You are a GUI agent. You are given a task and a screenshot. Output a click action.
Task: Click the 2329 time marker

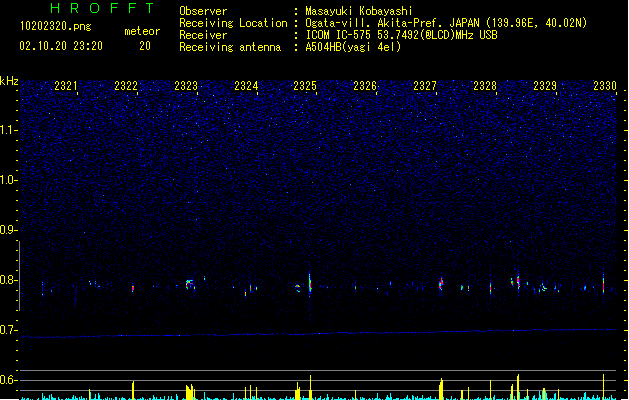click(x=545, y=86)
